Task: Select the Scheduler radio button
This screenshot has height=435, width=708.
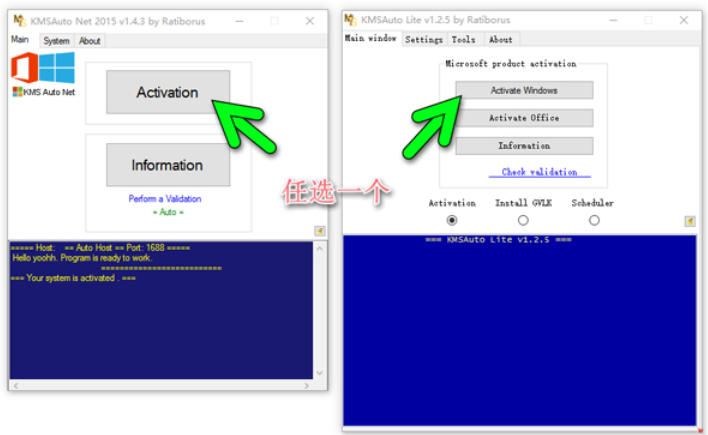Action: 594,220
